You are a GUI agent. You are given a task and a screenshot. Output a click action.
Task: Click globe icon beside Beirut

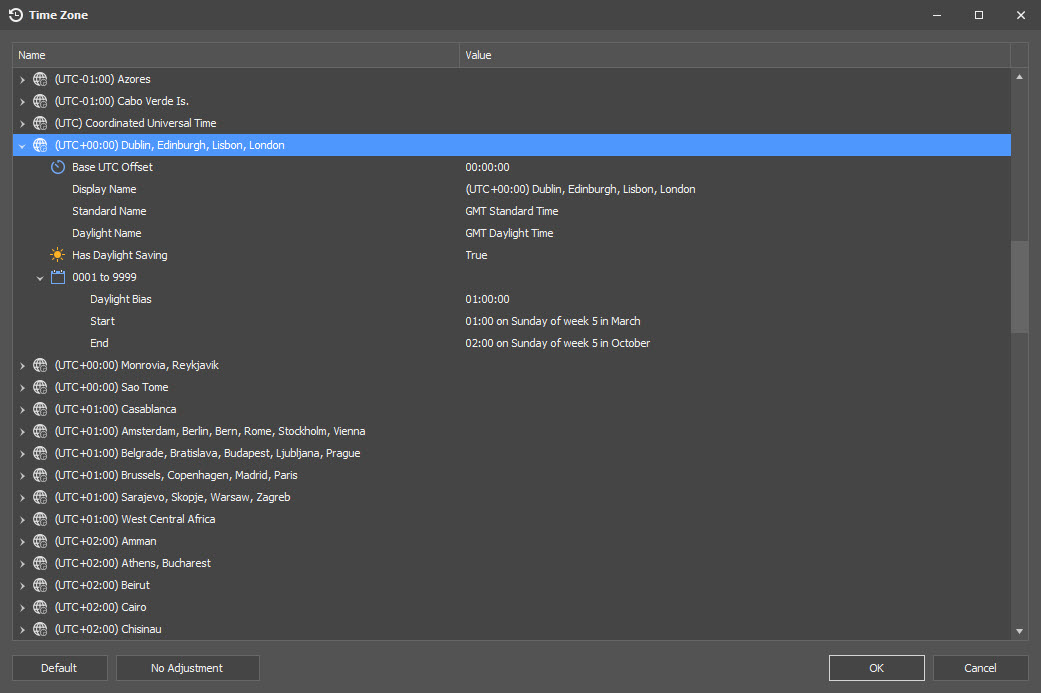click(40, 585)
